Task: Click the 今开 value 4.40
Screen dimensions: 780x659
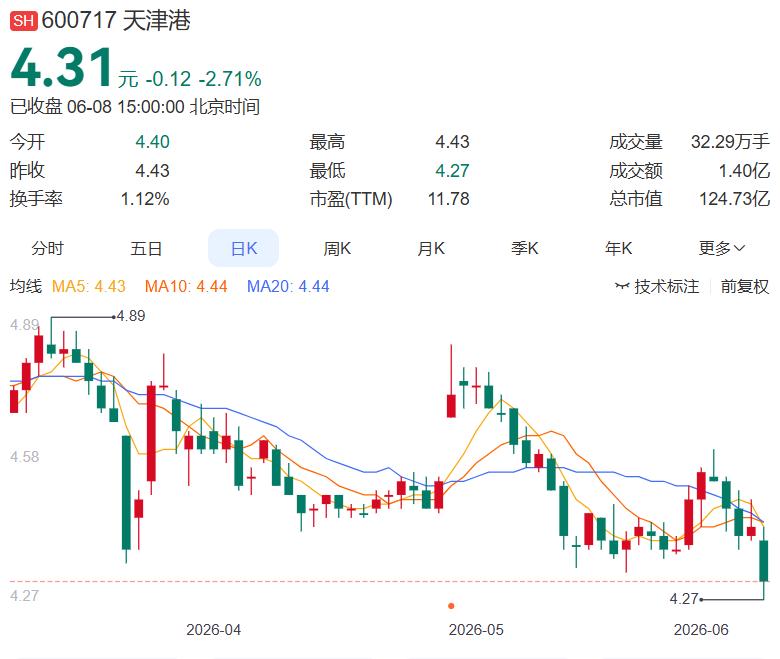Action: click(153, 142)
